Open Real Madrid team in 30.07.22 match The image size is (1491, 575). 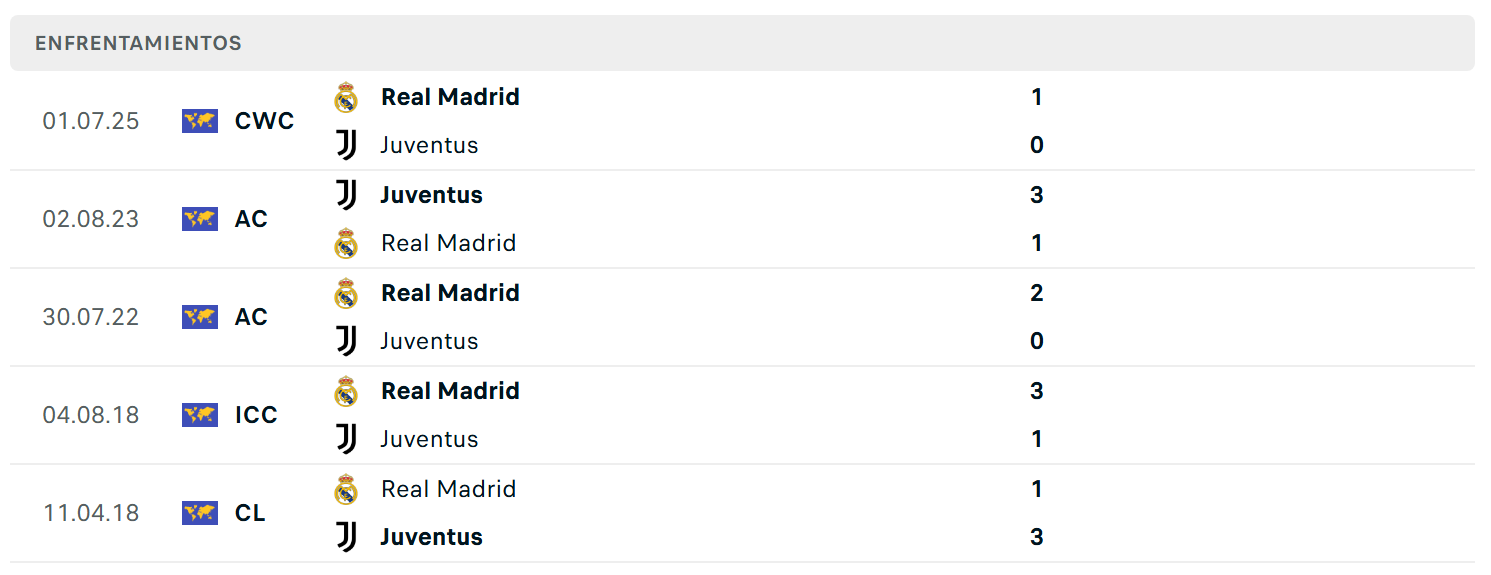pos(450,293)
